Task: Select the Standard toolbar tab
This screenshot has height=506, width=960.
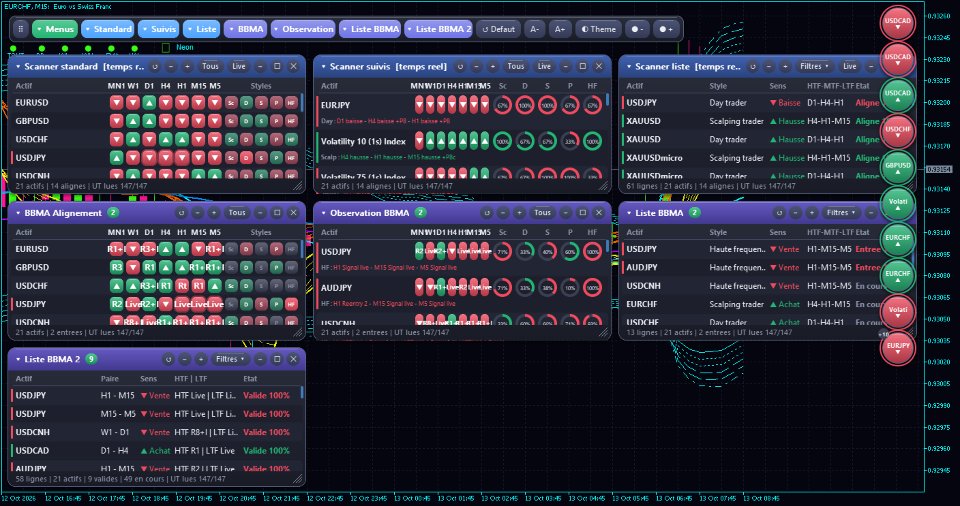Action: [x=108, y=29]
